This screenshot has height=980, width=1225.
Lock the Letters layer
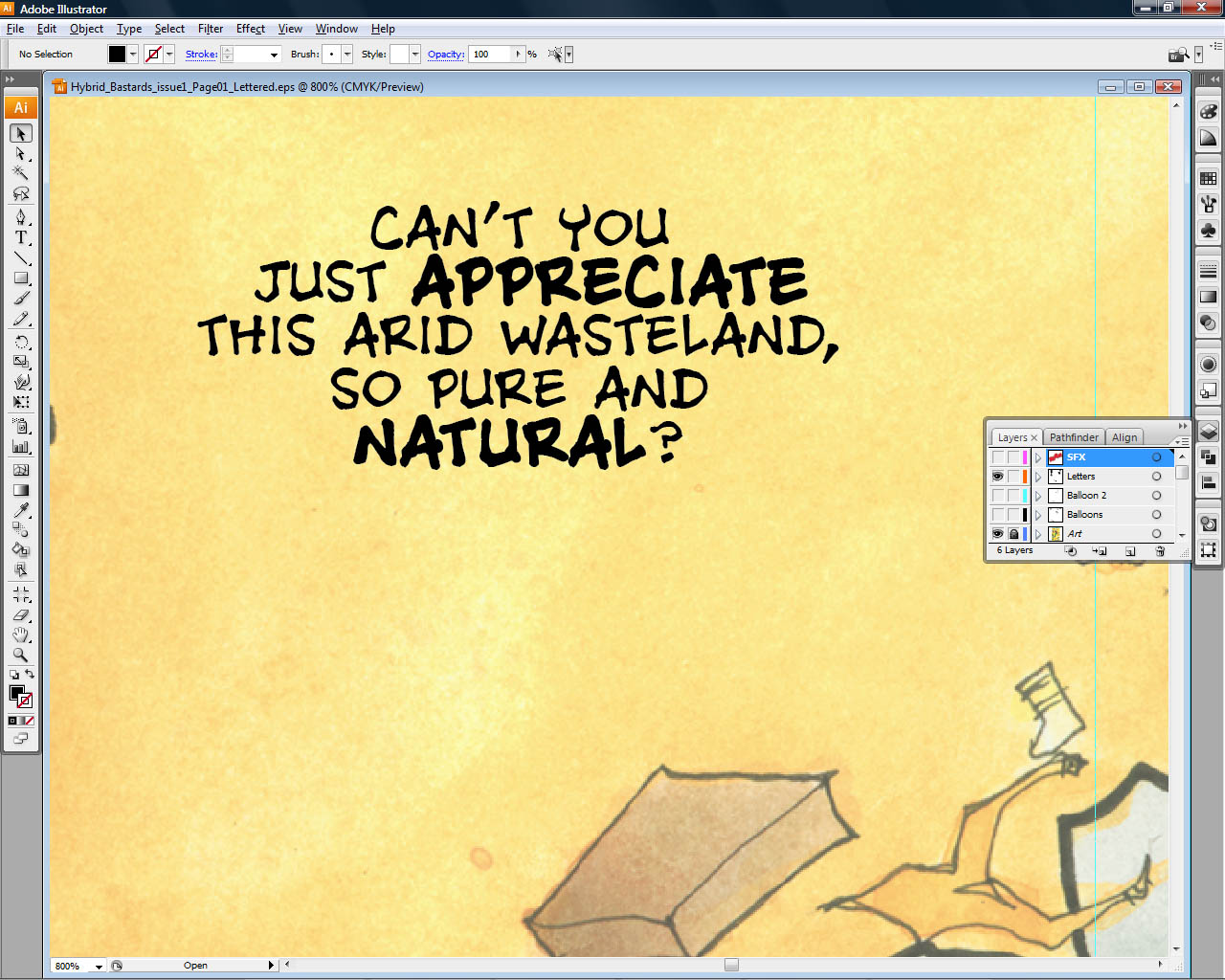[x=1013, y=477]
